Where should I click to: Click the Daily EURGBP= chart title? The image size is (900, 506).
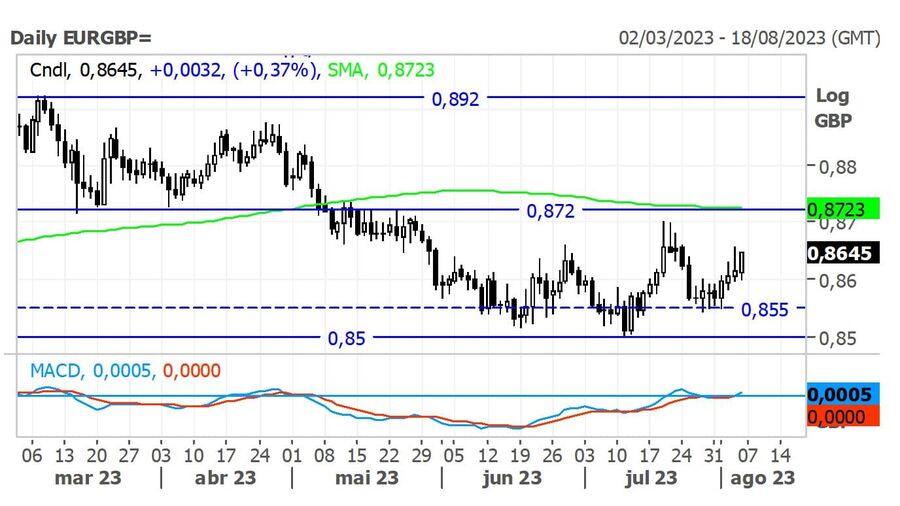coord(81,38)
